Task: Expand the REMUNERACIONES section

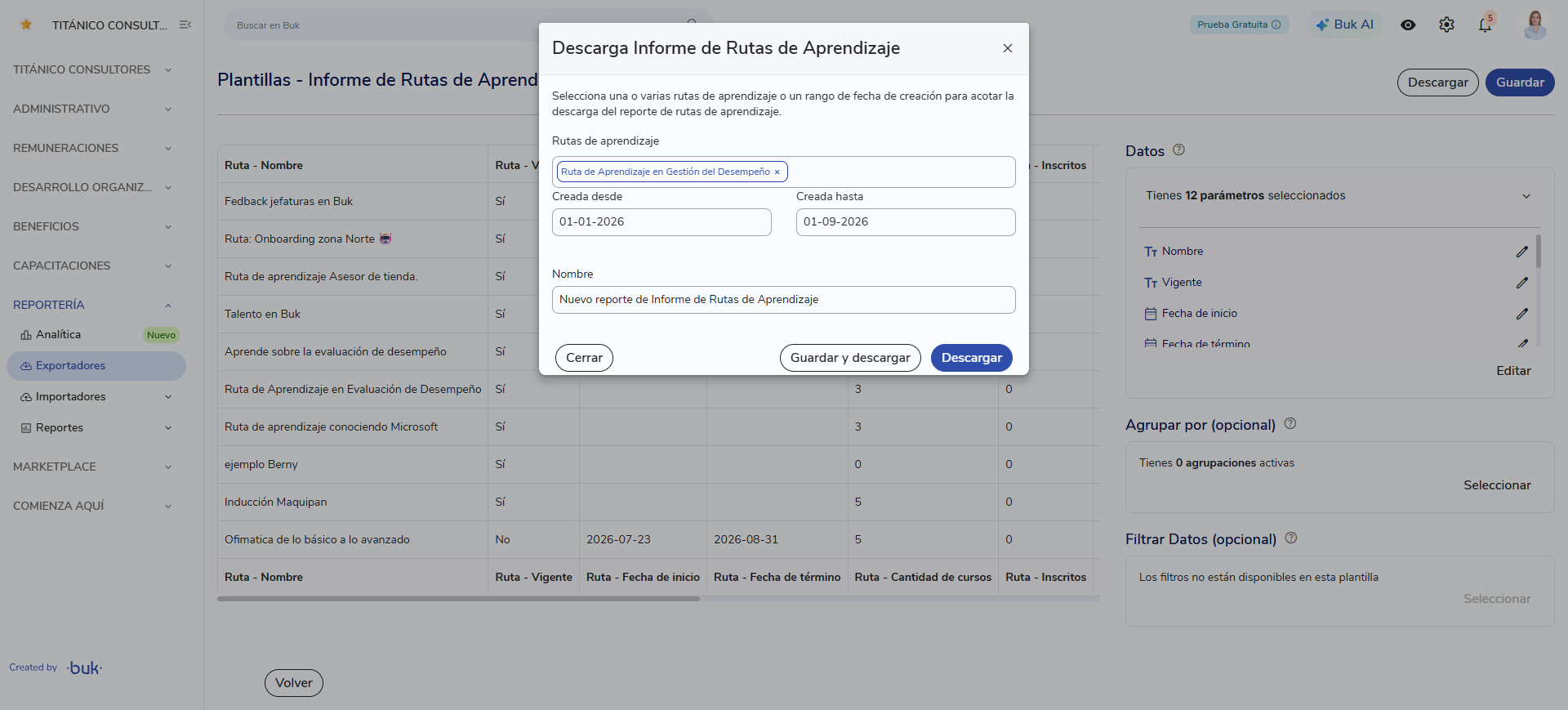Action: click(94, 148)
